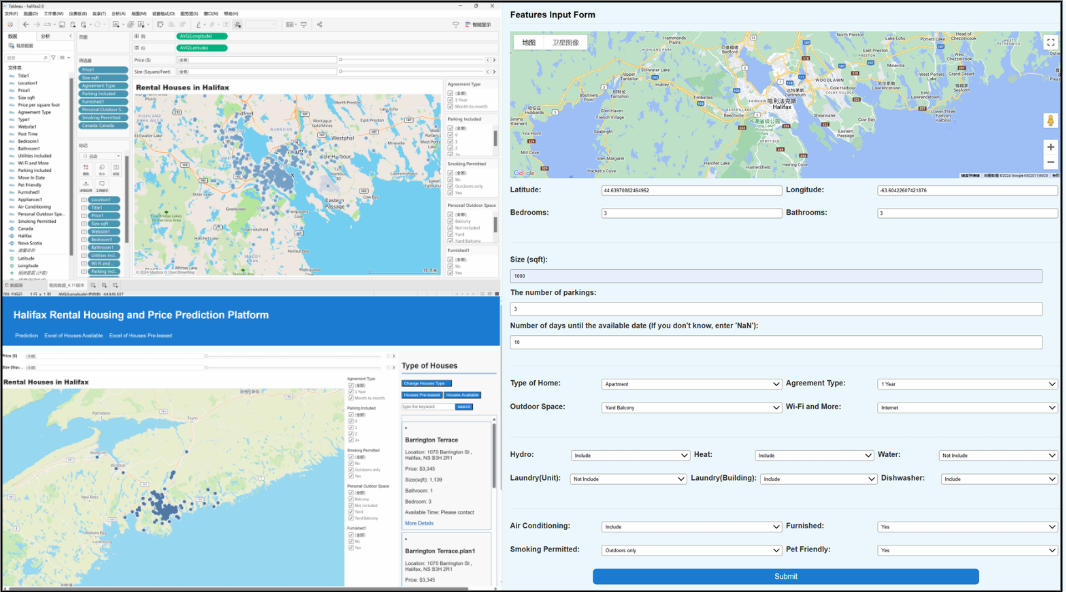
Task: Uncheck "1 Year" under Agreement Type in Tableau
Action: click(x=450, y=100)
